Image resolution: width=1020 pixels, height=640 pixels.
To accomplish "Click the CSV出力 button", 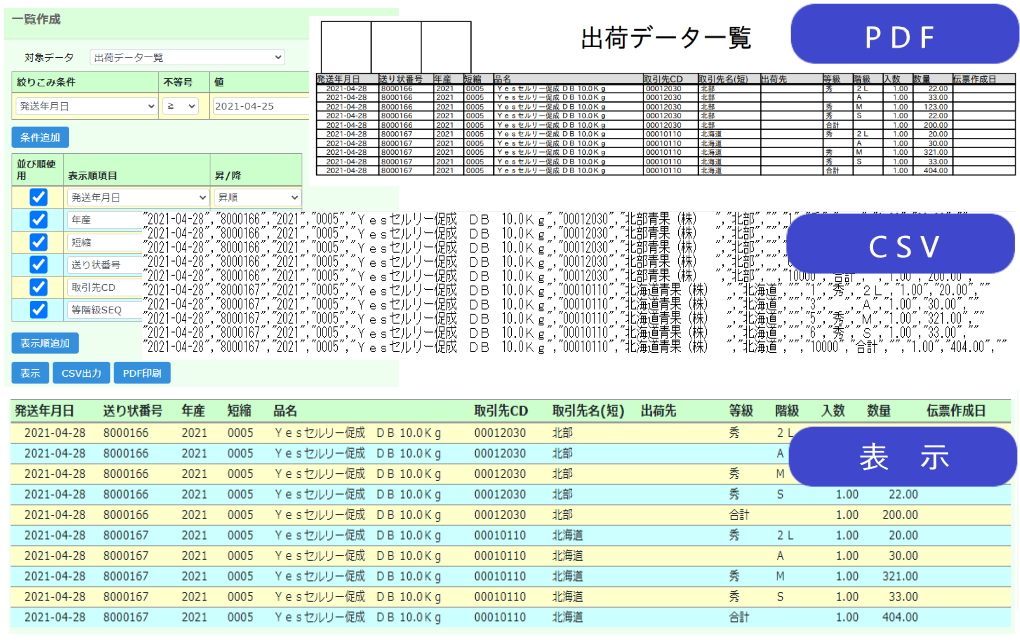I will coord(81,373).
